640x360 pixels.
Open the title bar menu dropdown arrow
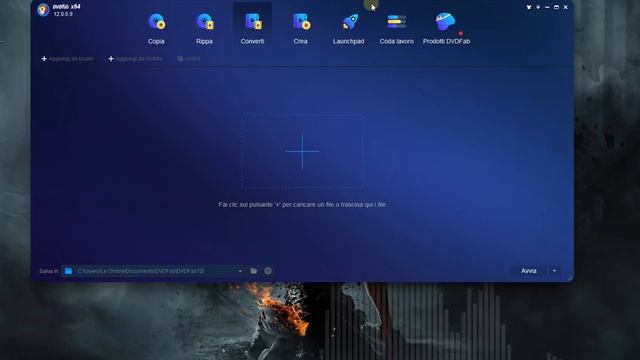point(538,7)
